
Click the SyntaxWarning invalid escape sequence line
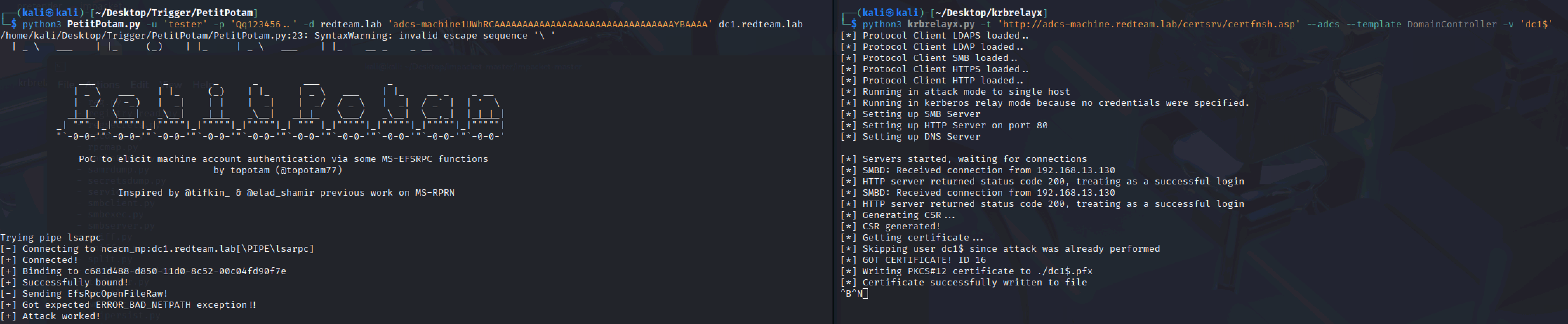[278, 36]
